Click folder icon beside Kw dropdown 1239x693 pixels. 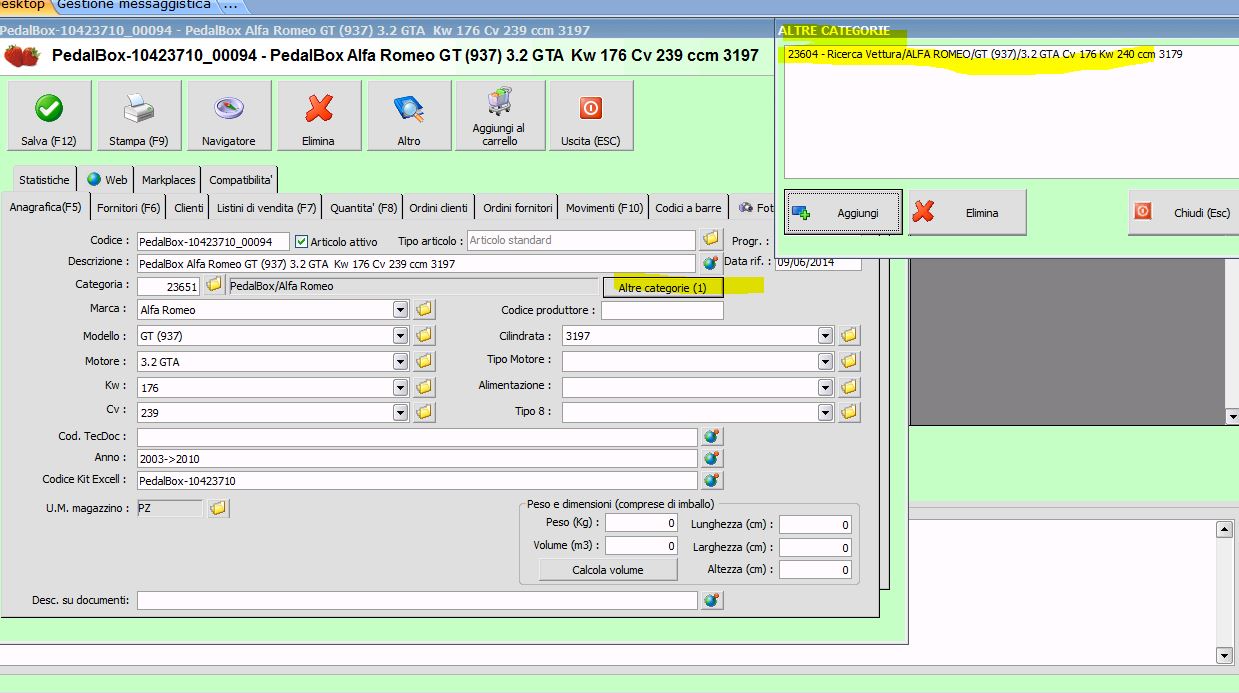point(424,386)
